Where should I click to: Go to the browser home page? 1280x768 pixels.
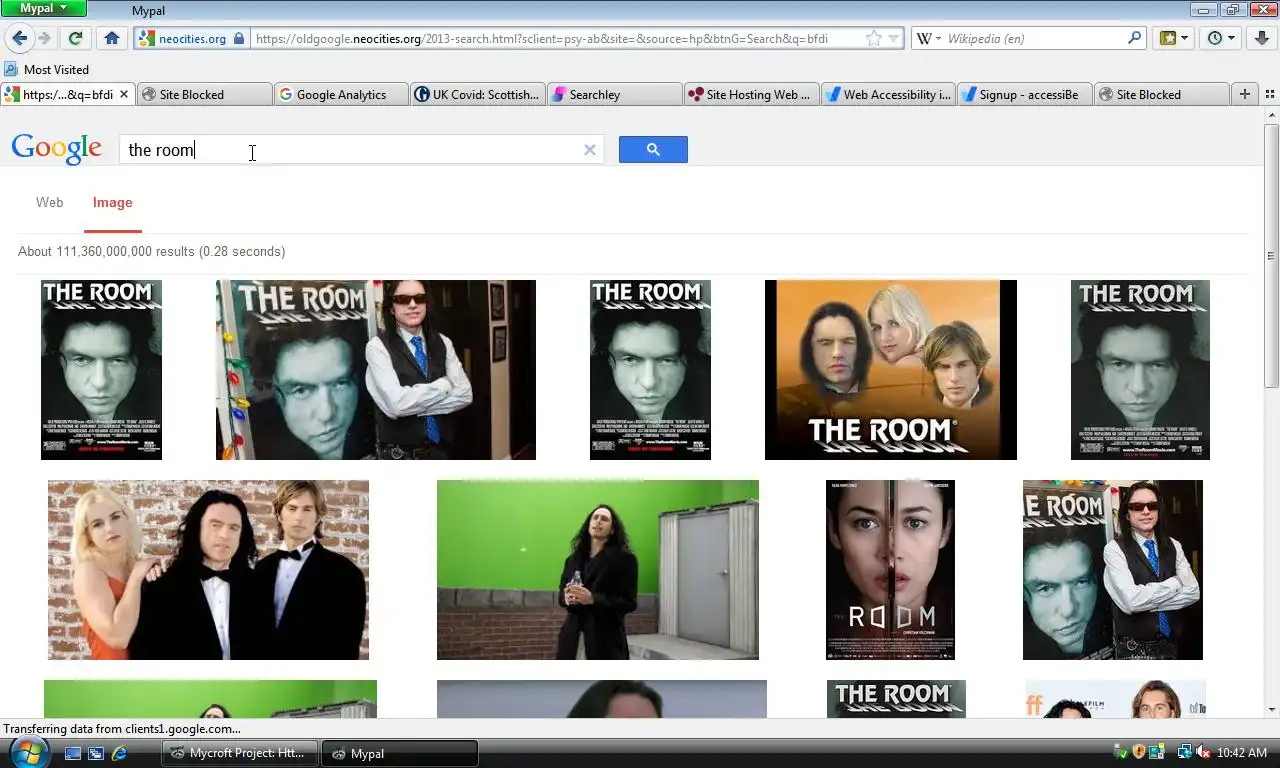pyautogui.click(x=112, y=38)
